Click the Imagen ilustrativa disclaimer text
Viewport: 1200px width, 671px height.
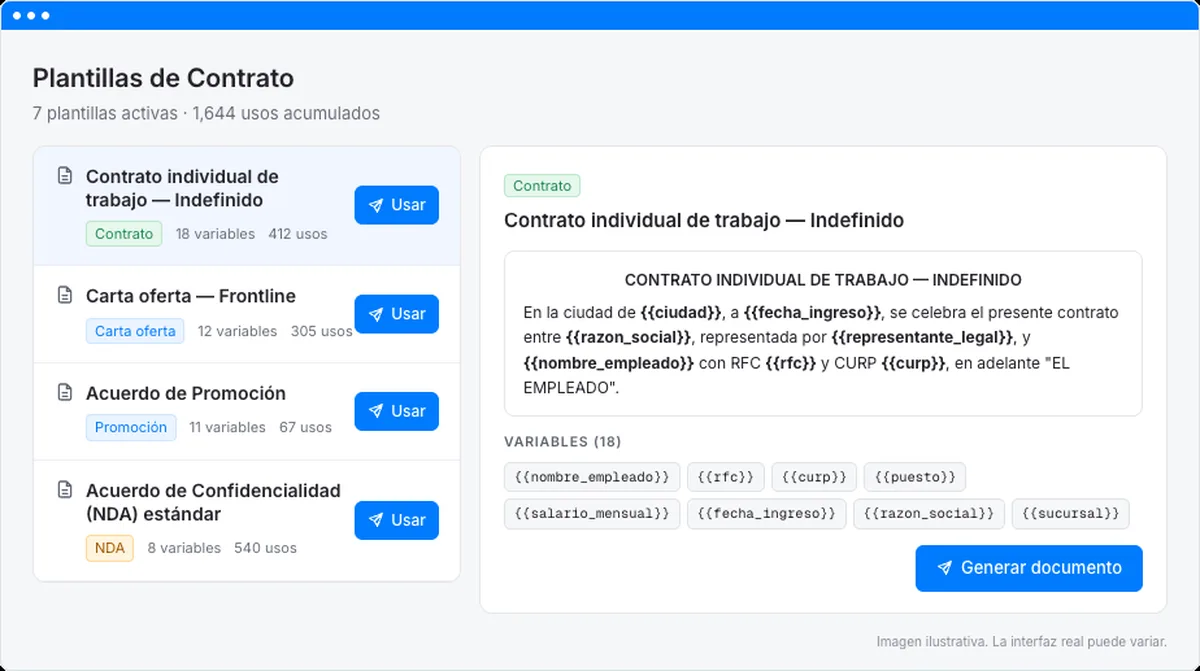click(x=1022, y=642)
